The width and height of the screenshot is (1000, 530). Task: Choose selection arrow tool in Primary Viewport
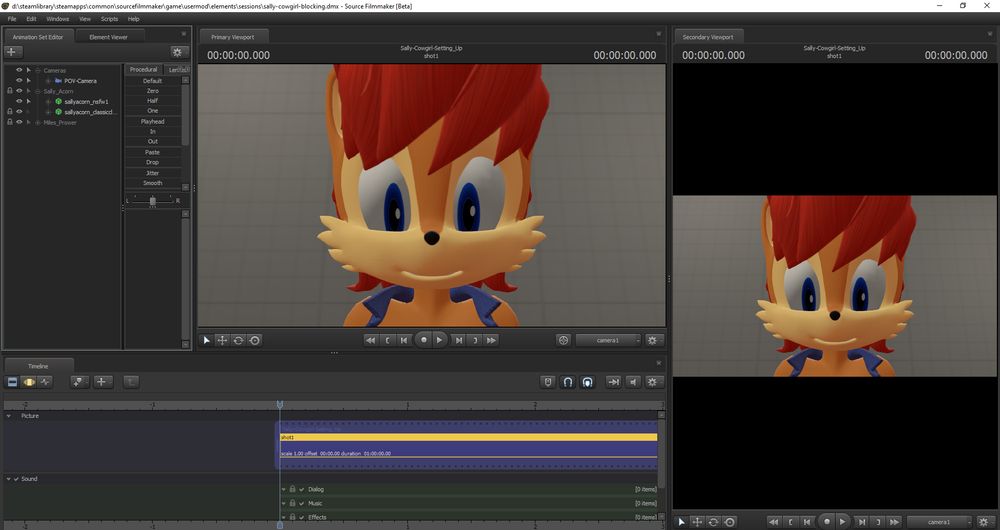pyautogui.click(x=206, y=341)
